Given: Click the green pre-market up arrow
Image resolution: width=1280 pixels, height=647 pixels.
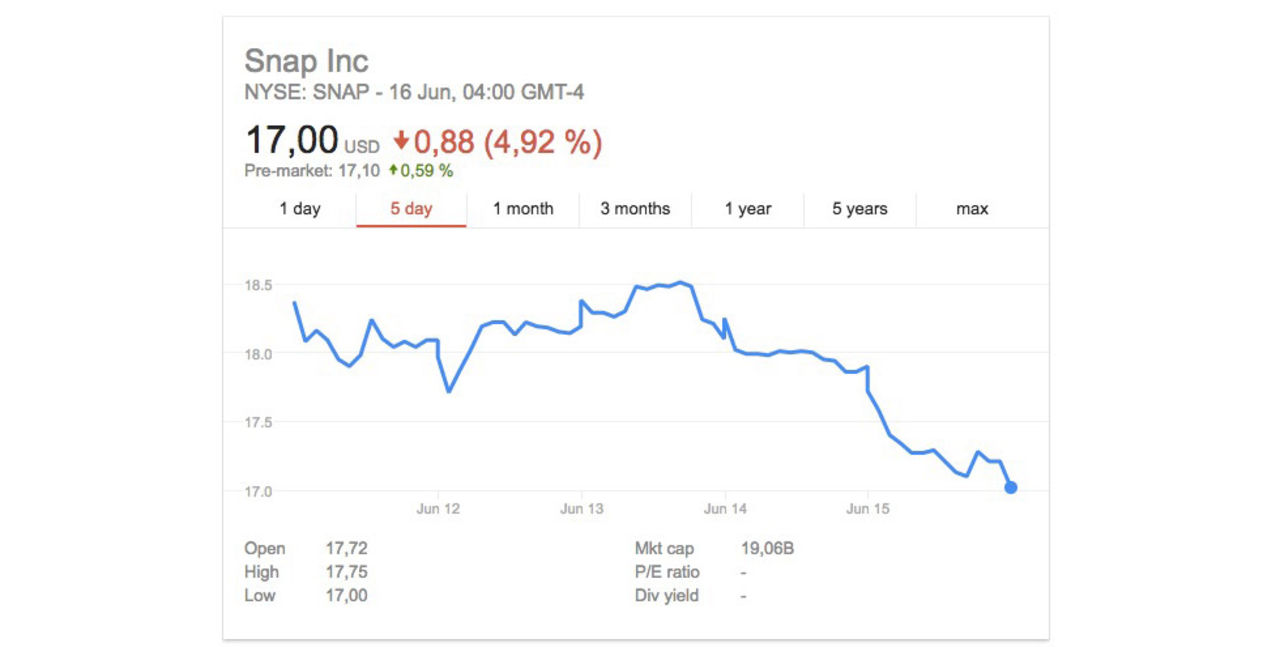Looking at the screenshot, I should point(394,170).
